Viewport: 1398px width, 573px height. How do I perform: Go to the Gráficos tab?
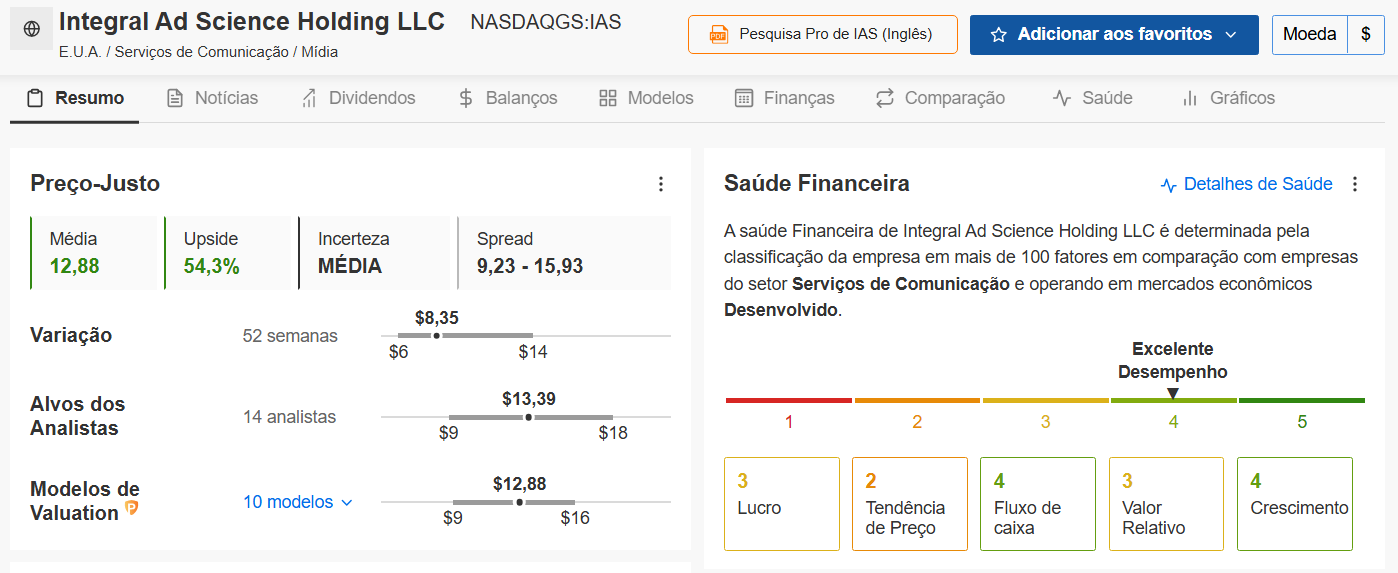click(1228, 98)
